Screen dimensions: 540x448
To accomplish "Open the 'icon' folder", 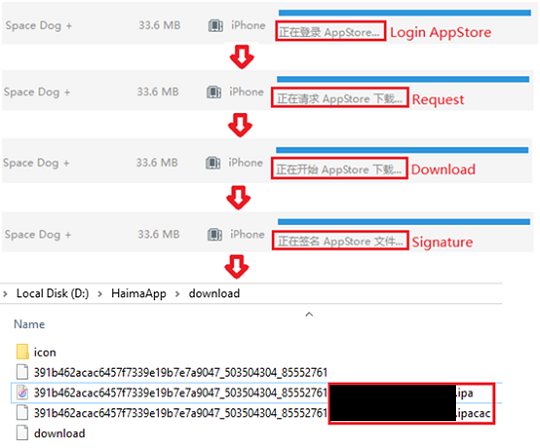I will pyautogui.click(x=45, y=352).
